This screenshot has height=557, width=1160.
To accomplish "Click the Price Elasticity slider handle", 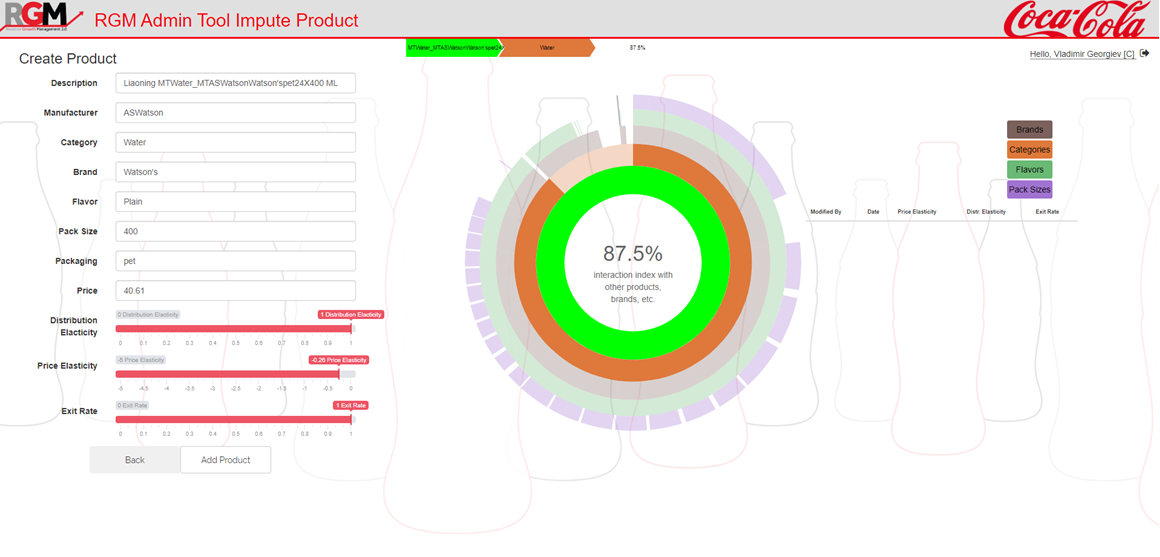I will tap(339, 374).
